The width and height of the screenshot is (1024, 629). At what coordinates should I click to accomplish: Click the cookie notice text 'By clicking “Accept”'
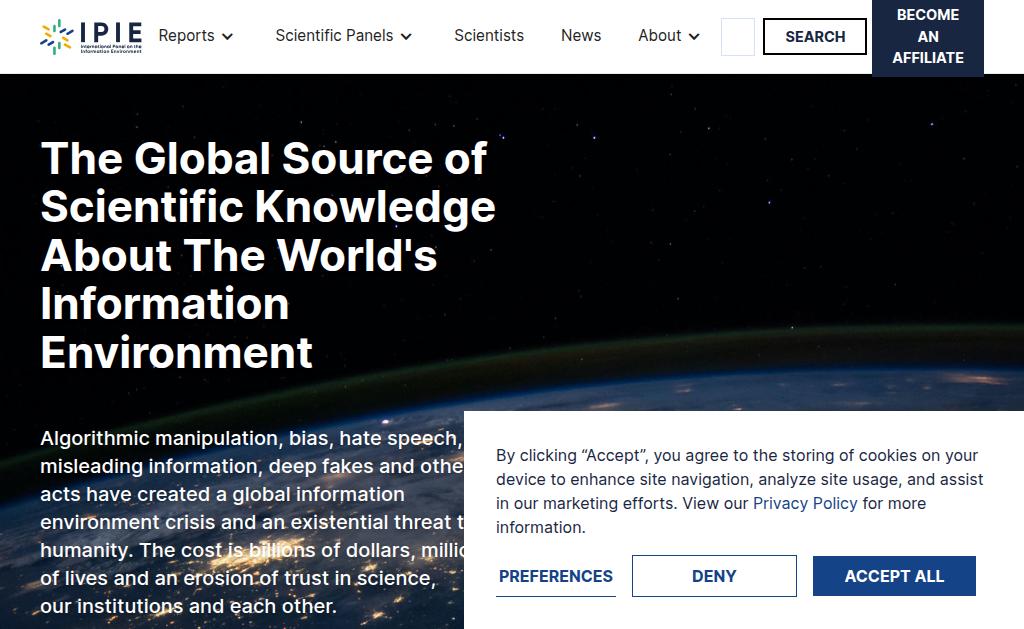pos(739,491)
